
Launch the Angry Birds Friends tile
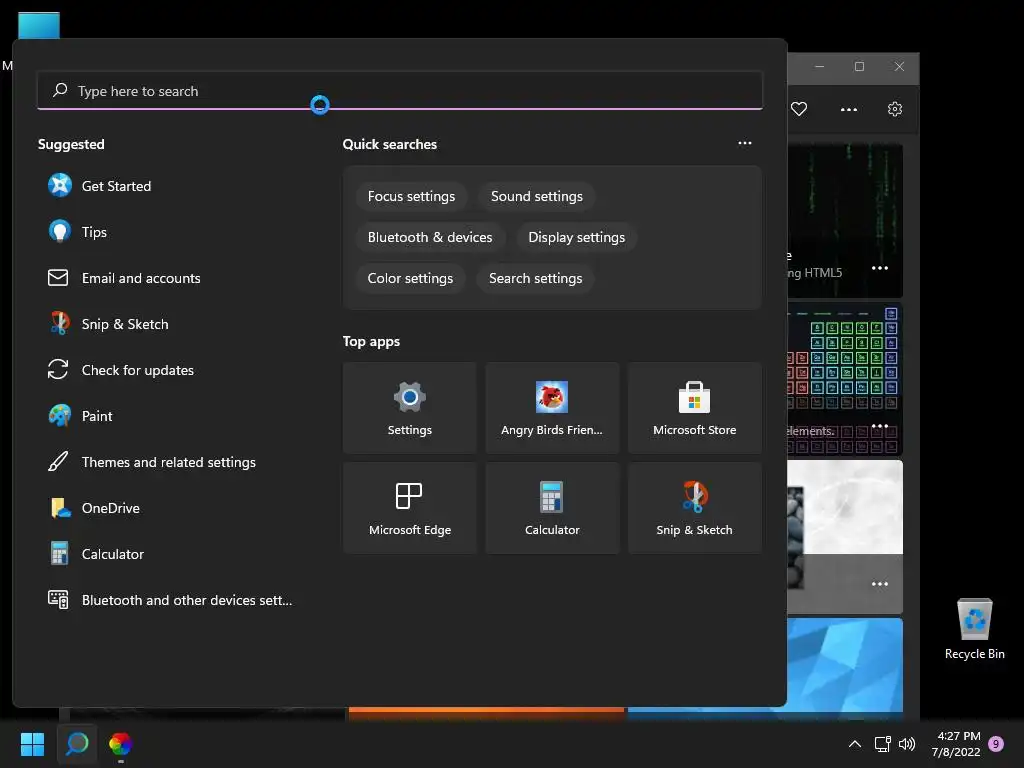(552, 408)
